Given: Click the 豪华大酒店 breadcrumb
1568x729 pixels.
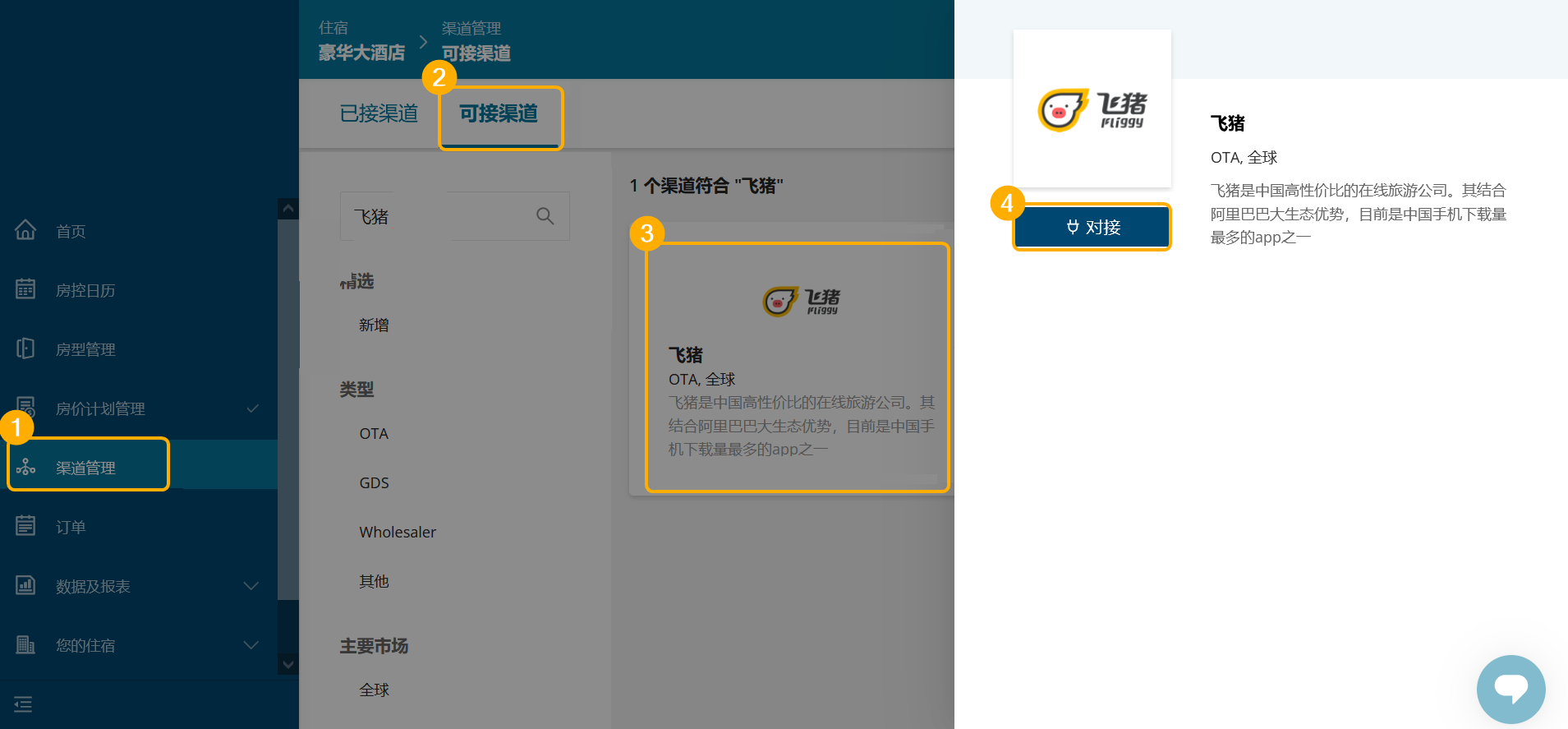Looking at the screenshot, I should (x=361, y=53).
